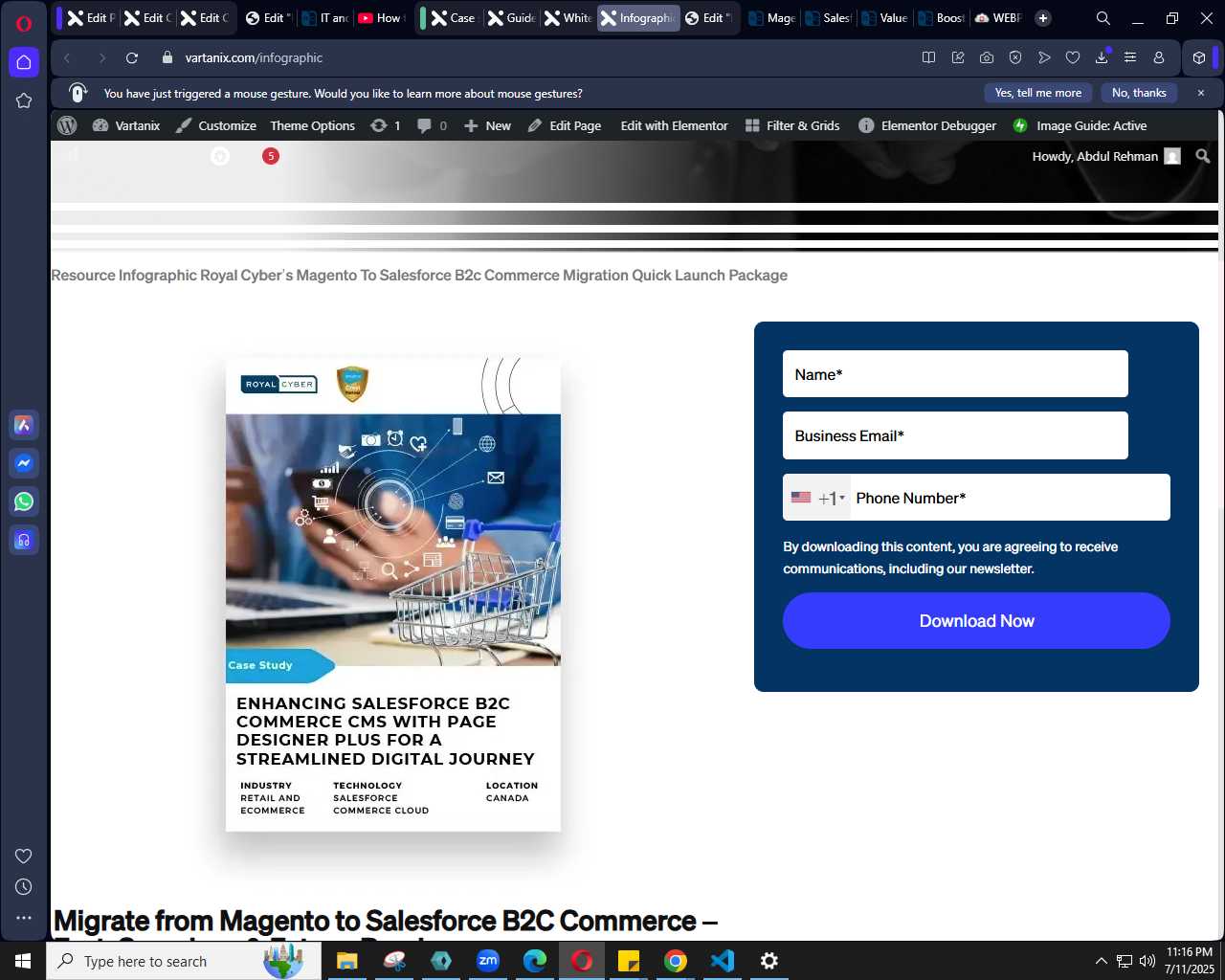Open Filter & Grids admin item
The height and width of the screenshot is (980, 1225).
pyautogui.click(x=792, y=125)
